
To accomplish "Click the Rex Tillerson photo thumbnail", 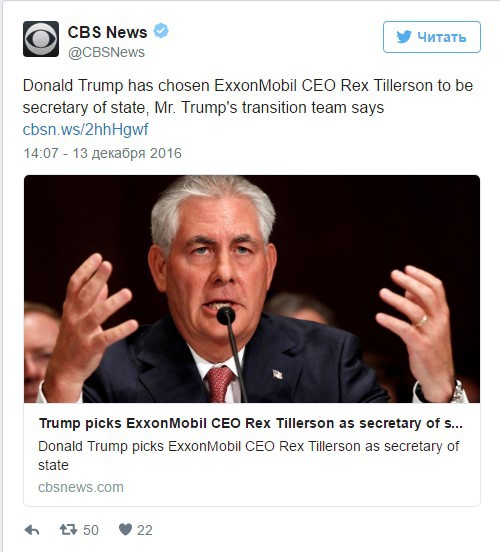I will (x=252, y=289).
